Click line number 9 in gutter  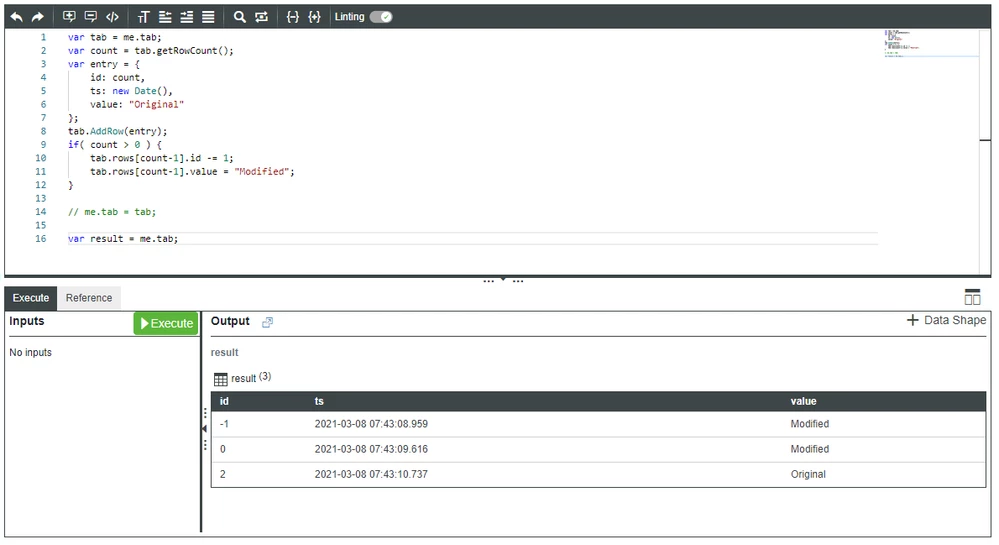click(x=43, y=145)
